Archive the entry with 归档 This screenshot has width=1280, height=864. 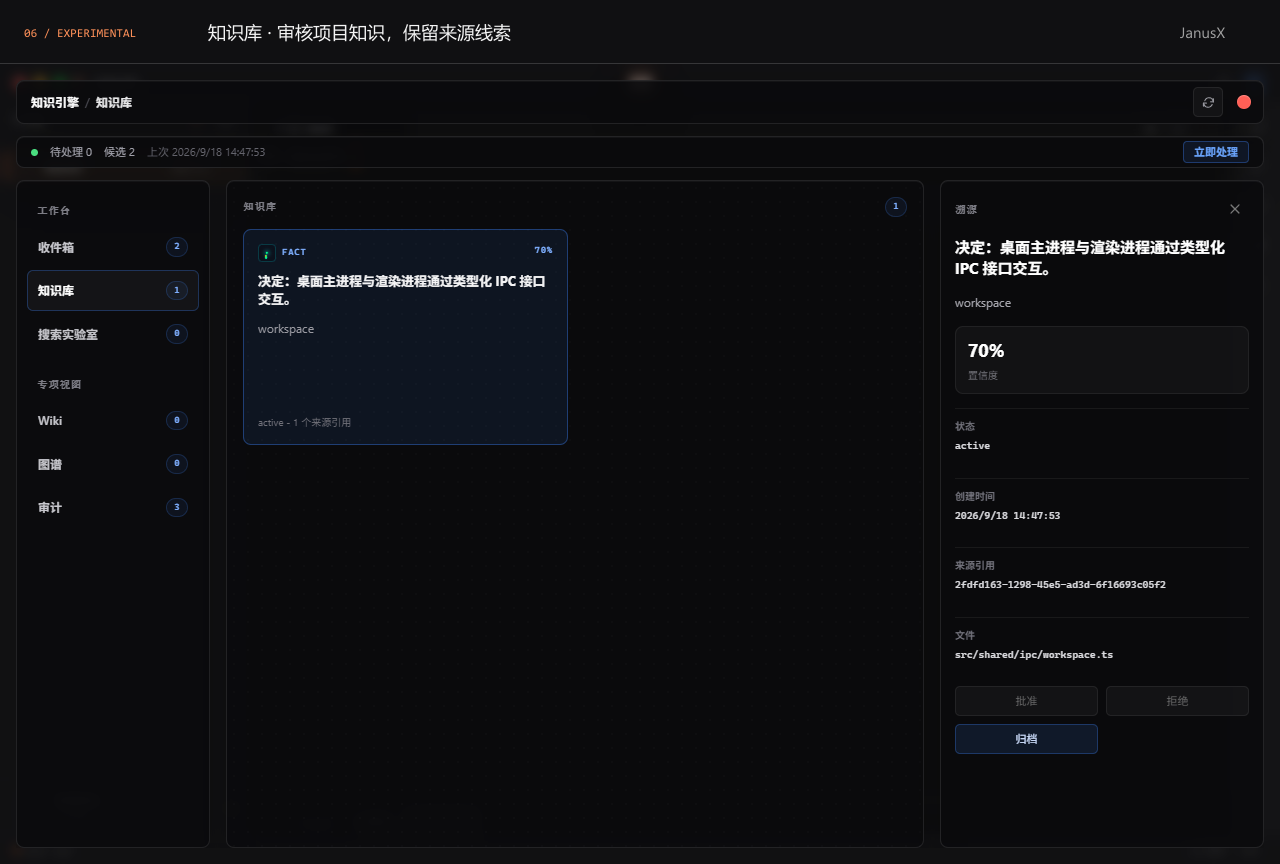click(1026, 739)
